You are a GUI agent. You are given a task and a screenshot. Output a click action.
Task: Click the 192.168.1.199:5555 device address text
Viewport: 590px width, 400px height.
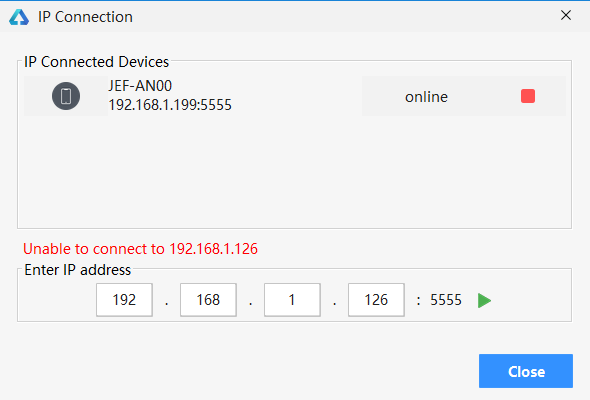point(170,105)
